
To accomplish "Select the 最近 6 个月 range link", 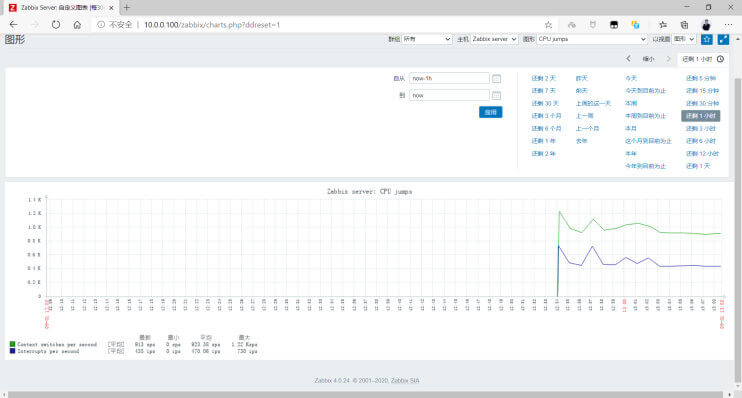I will click(x=546, y=128).
